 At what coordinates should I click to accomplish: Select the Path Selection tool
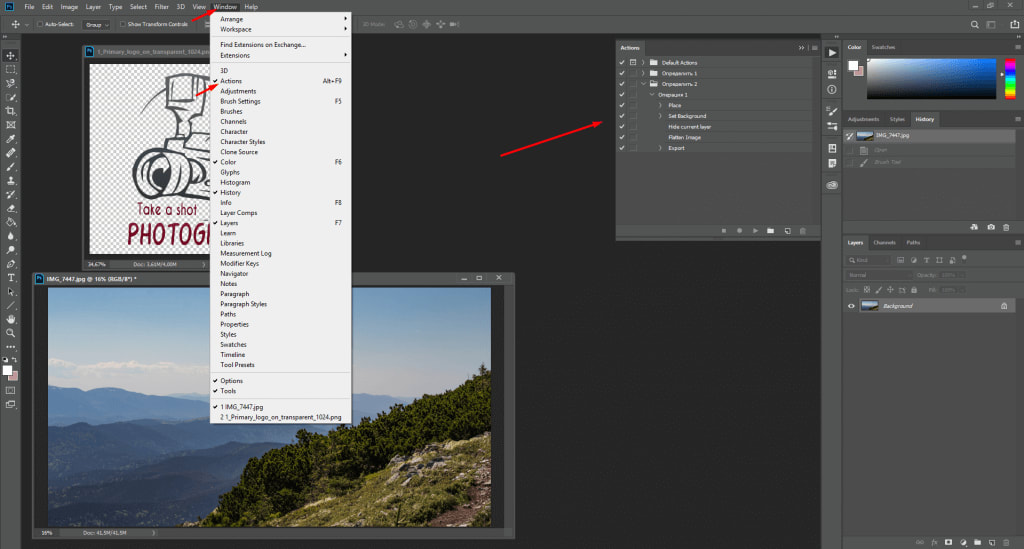tap(10, 292)
